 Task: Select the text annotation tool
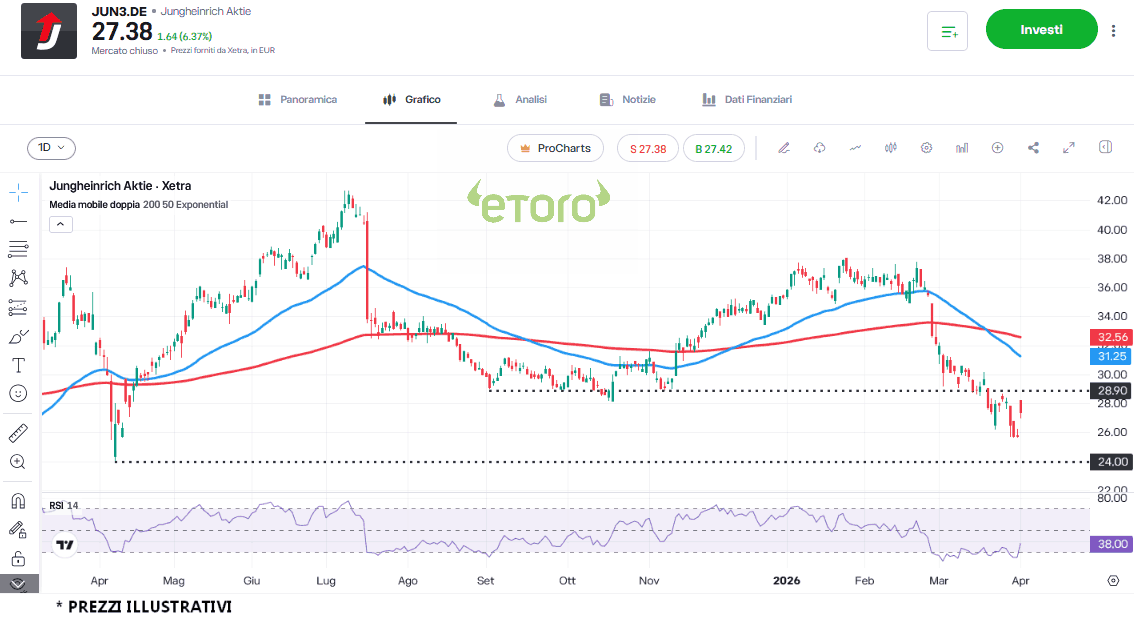point(18,365)
